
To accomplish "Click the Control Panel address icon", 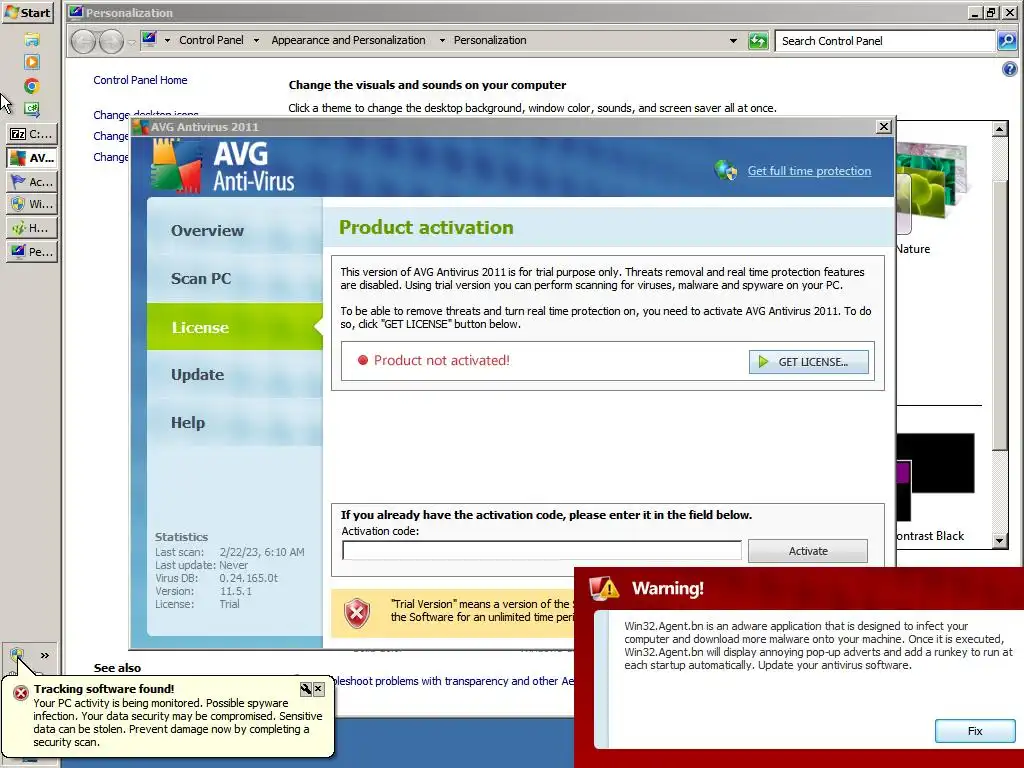I will click(x=150, y=39).
